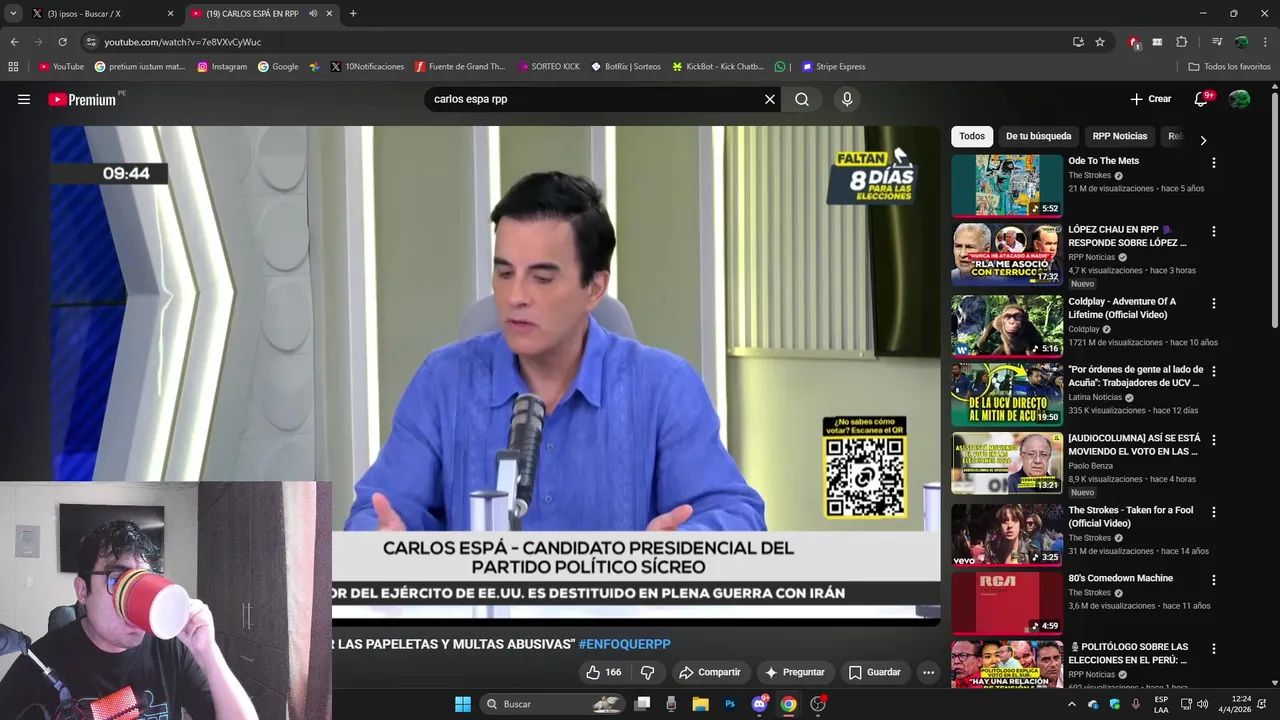Clear the search box with X

click(x=770, y=99)
